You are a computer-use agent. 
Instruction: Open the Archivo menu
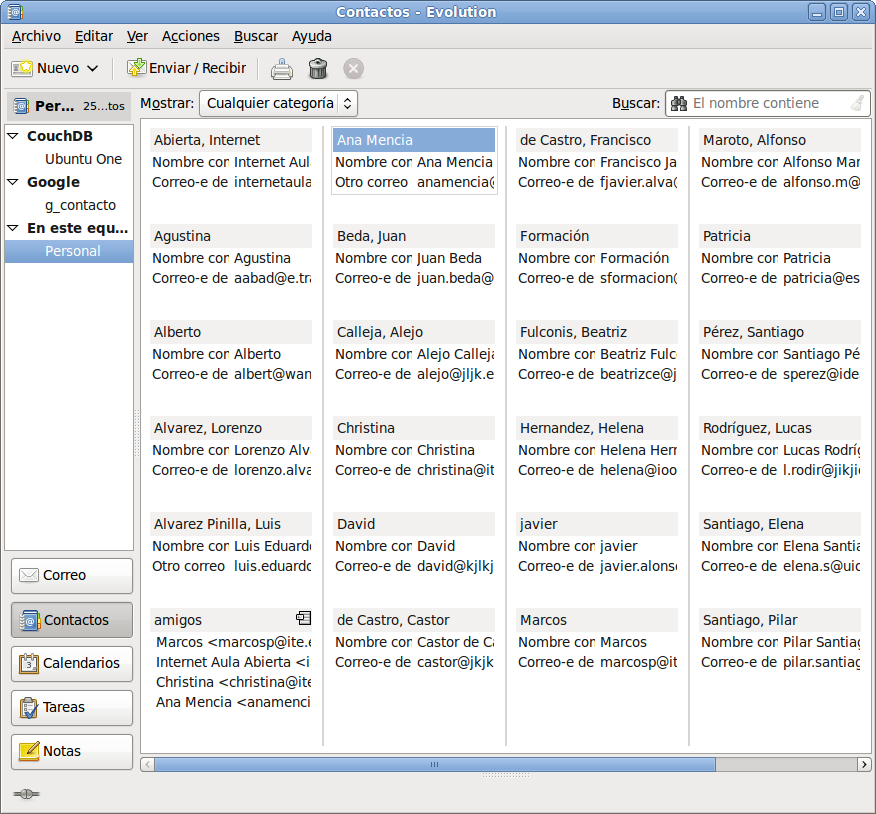tap(36, 36)
